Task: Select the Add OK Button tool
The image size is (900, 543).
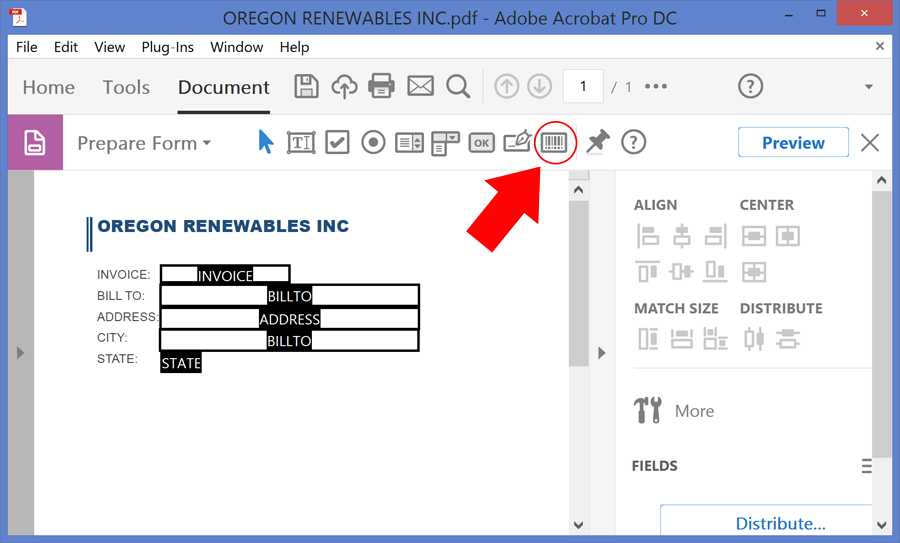Action: point(482,142)
